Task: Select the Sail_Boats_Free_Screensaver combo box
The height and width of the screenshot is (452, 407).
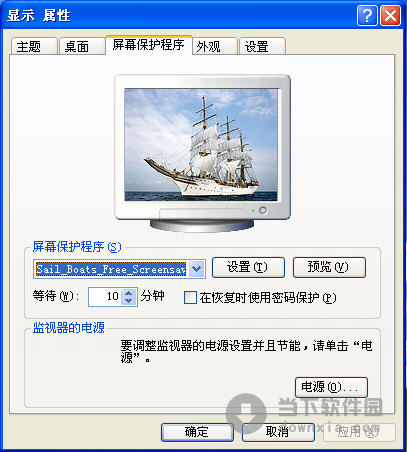Action: [x=119, y=269]
